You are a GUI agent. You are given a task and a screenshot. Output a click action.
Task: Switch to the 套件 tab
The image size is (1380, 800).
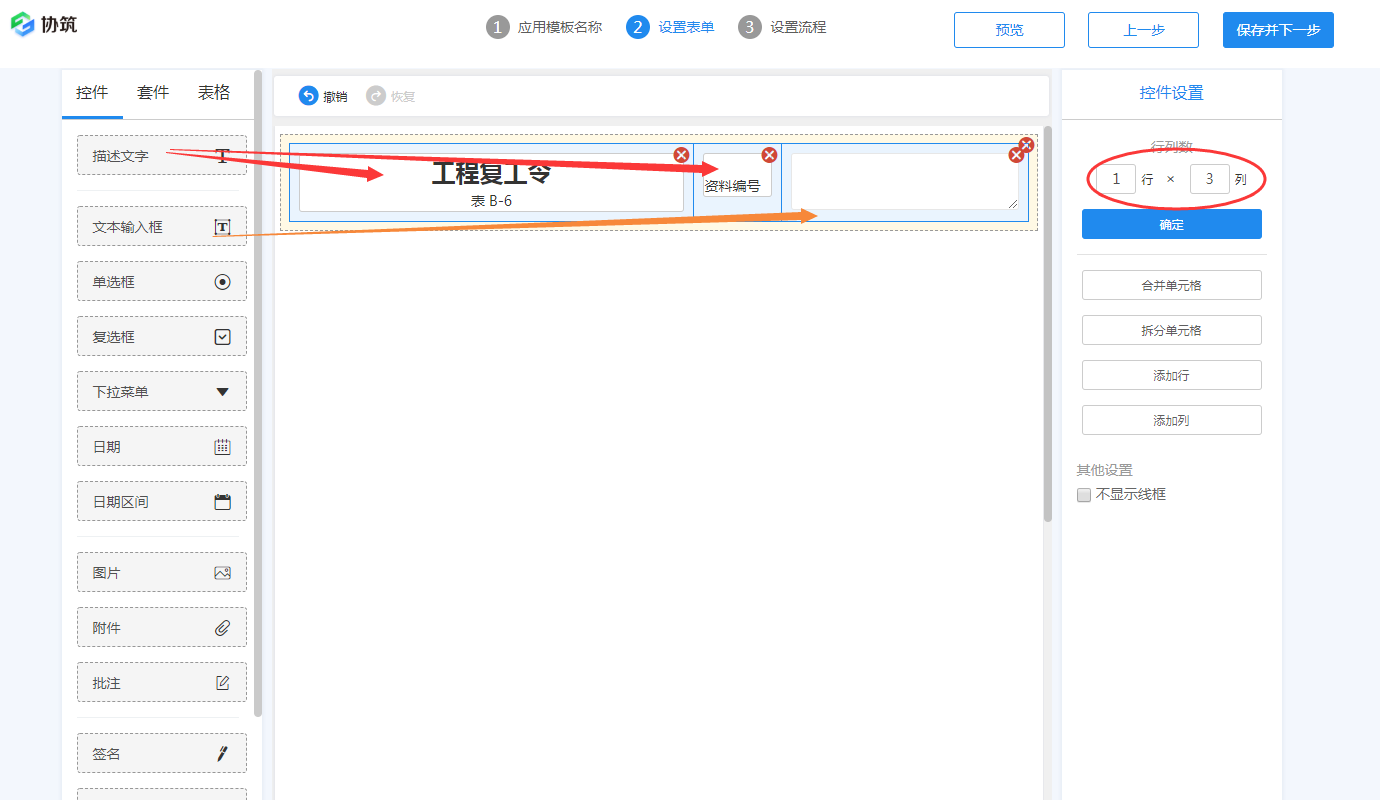coord(153,93)
